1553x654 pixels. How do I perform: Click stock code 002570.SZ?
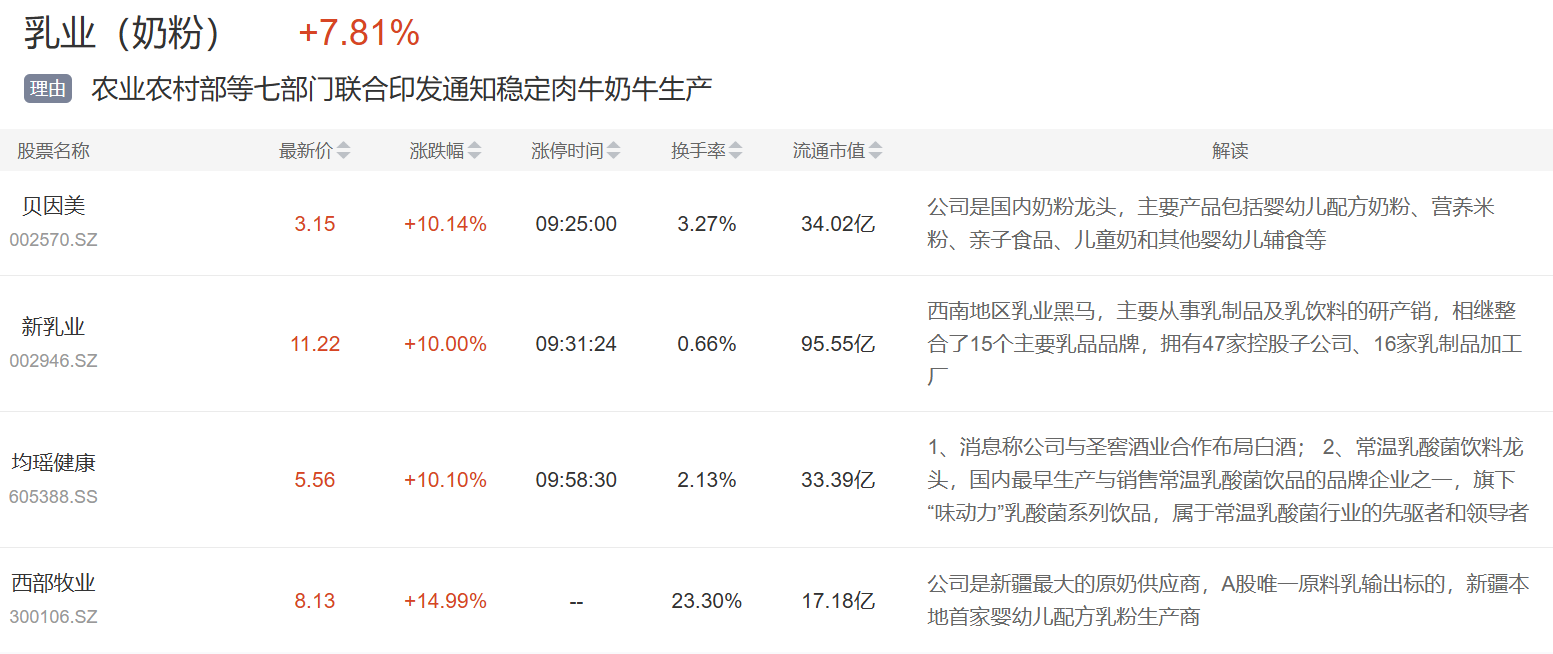click(54, 240)
